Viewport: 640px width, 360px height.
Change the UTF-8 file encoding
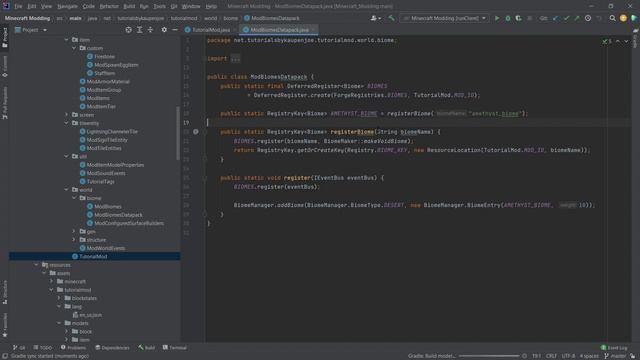568,356
